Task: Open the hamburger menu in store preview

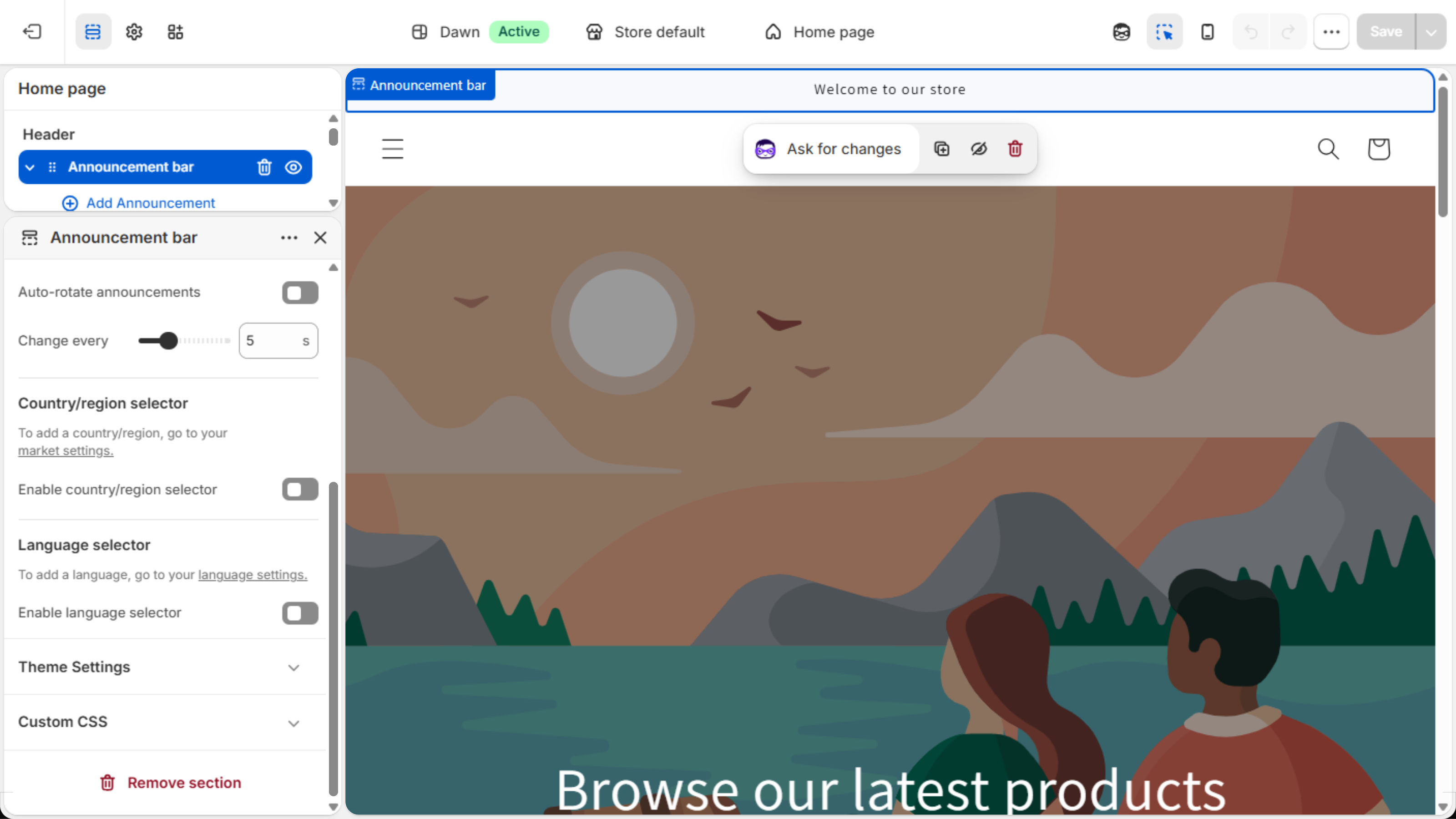Action: point(392,149)
